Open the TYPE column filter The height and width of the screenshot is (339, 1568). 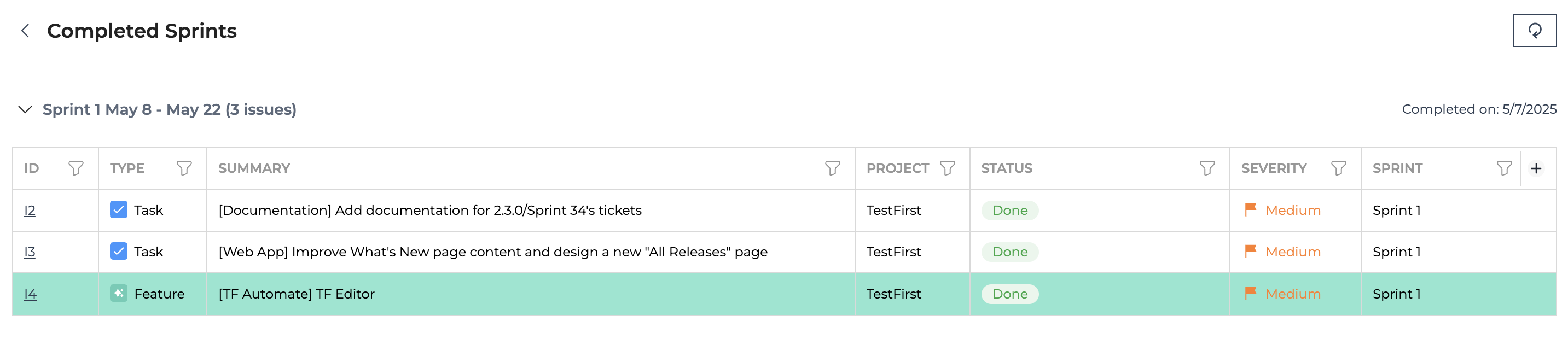(x=184, y=168)
